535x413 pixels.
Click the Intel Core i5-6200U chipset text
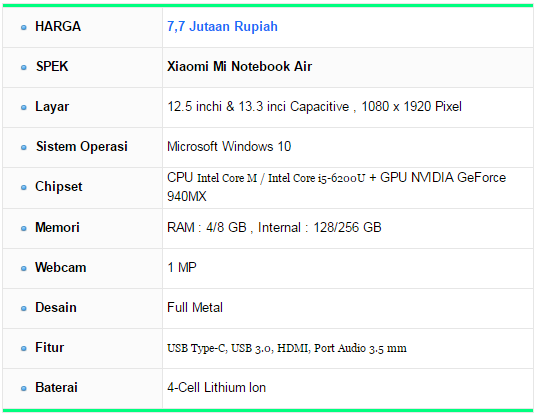pos(316,178)
